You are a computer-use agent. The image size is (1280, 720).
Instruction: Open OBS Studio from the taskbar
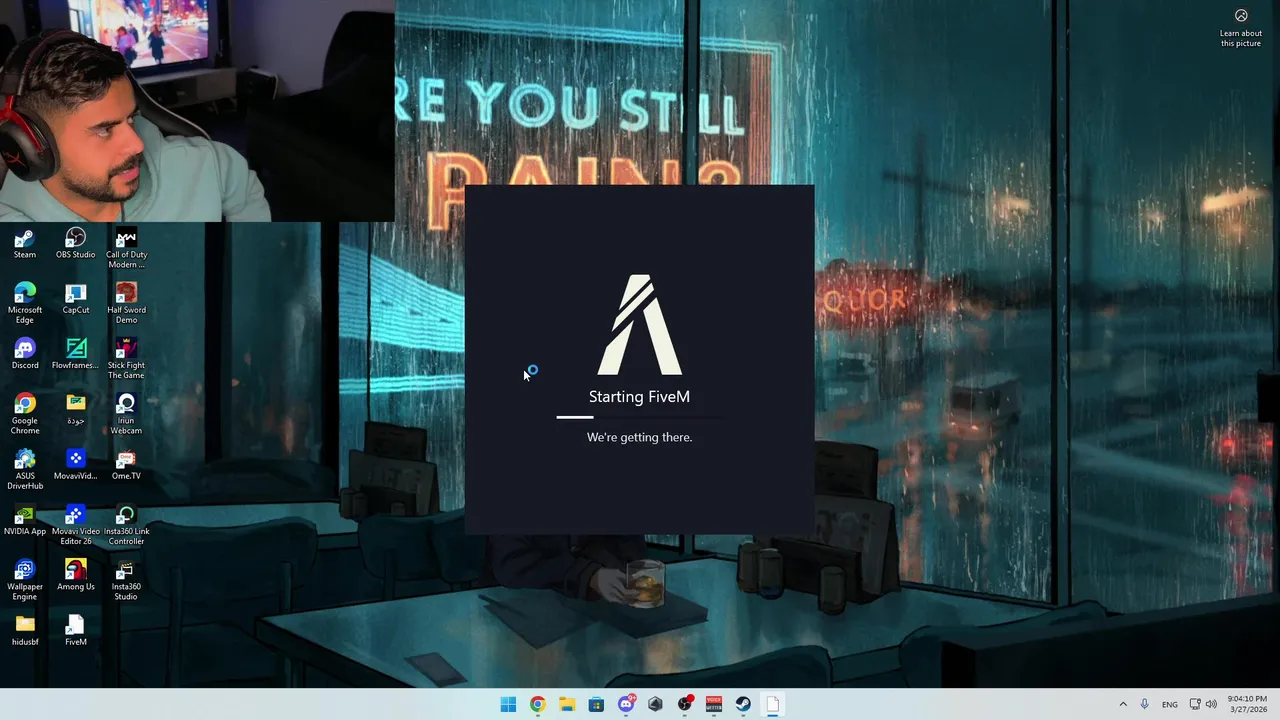685,704
